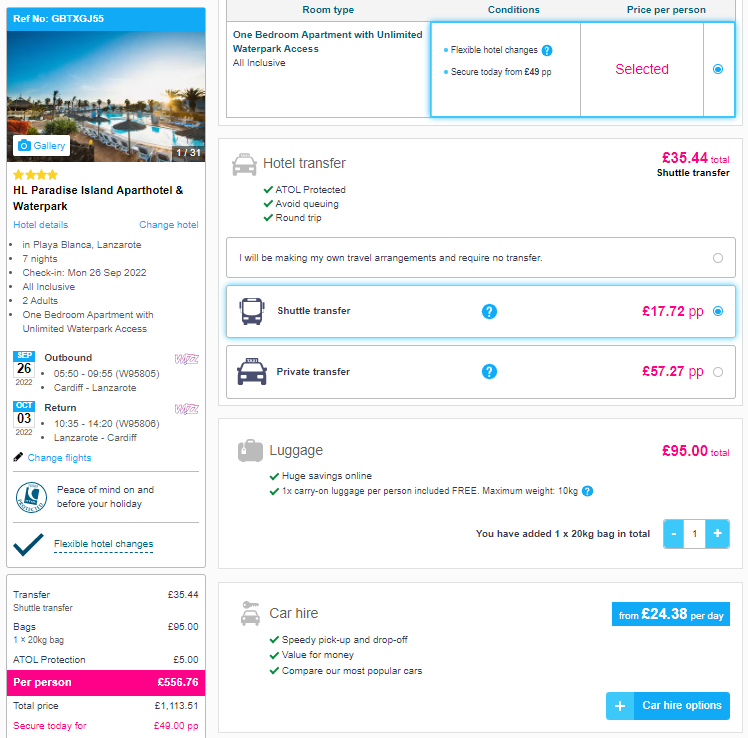Click the £35.44 total transfer price
This screenshot has width=748, height=738.
tap(696, 158)
